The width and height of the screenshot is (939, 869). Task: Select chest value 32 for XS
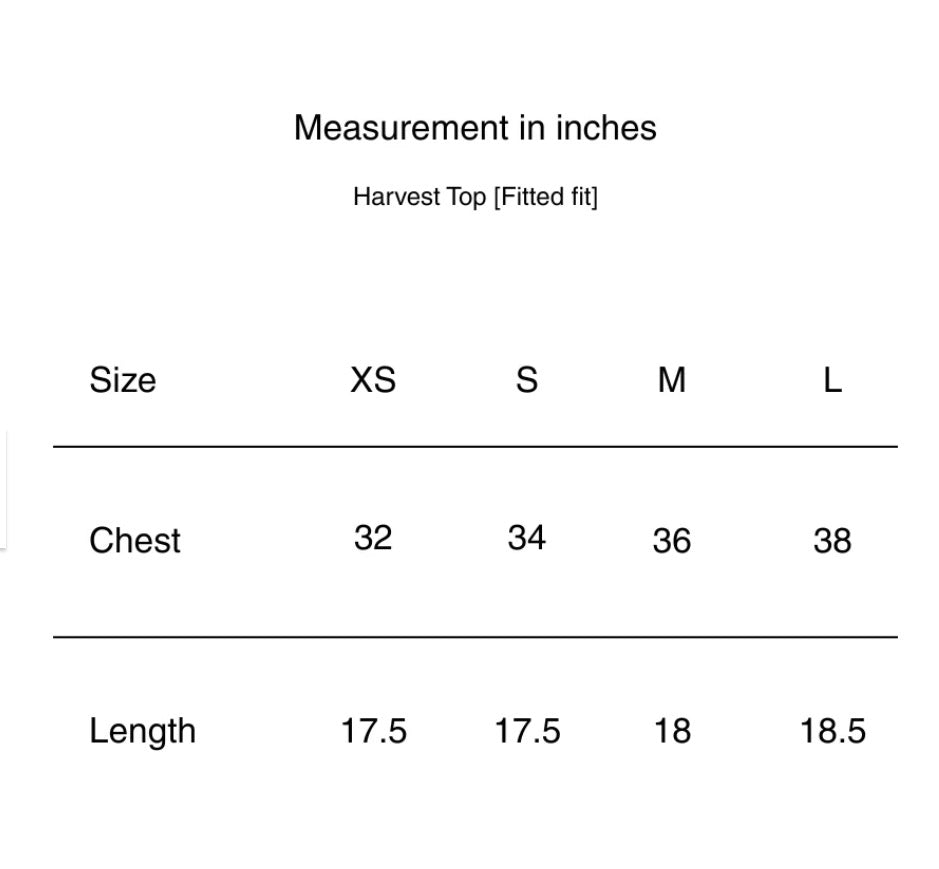tap(373, 538)
